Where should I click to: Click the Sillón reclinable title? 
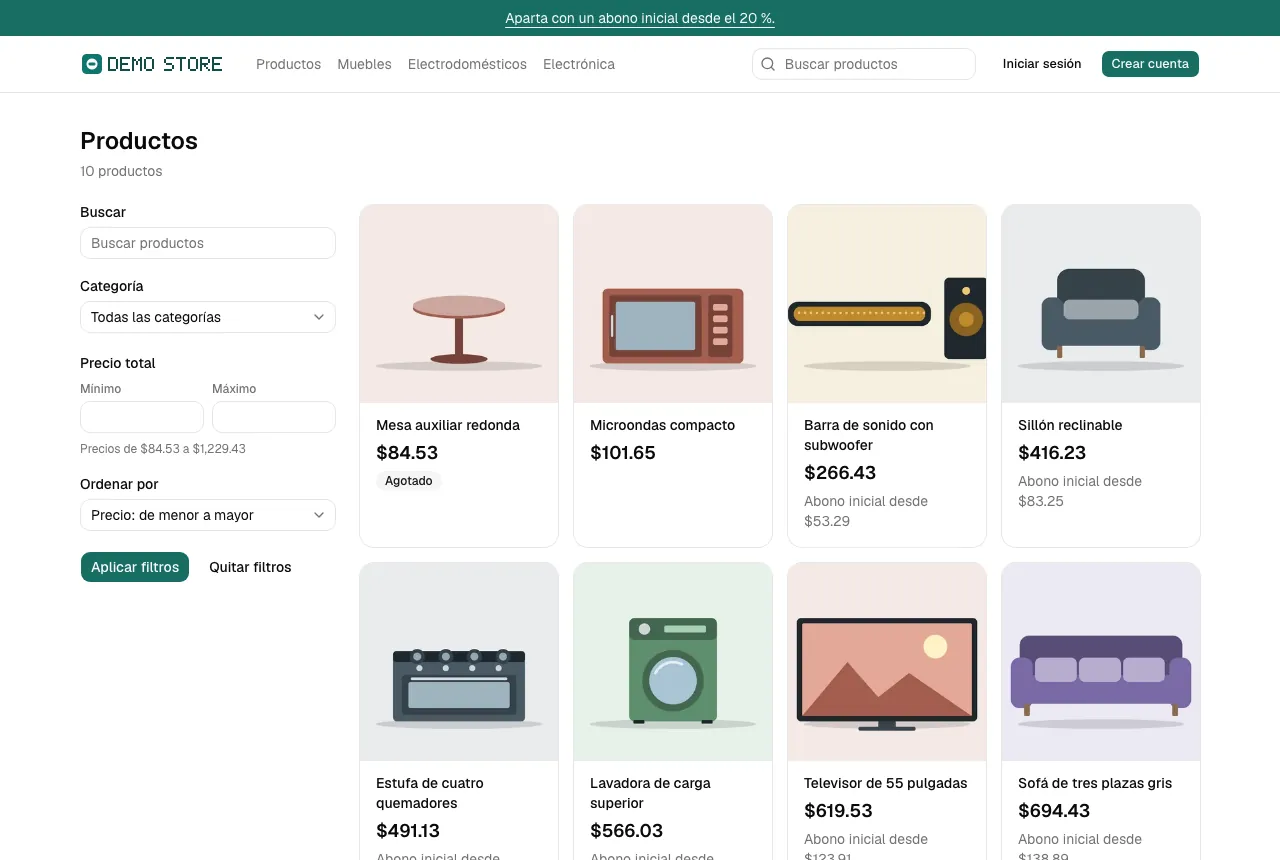1070,425
